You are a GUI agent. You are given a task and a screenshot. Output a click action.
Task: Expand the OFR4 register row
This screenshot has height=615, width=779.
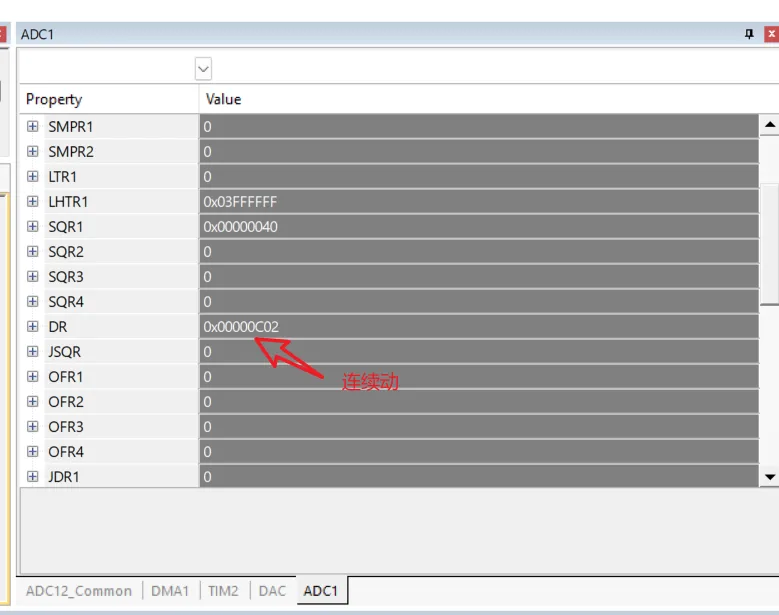tap(32, 451)
